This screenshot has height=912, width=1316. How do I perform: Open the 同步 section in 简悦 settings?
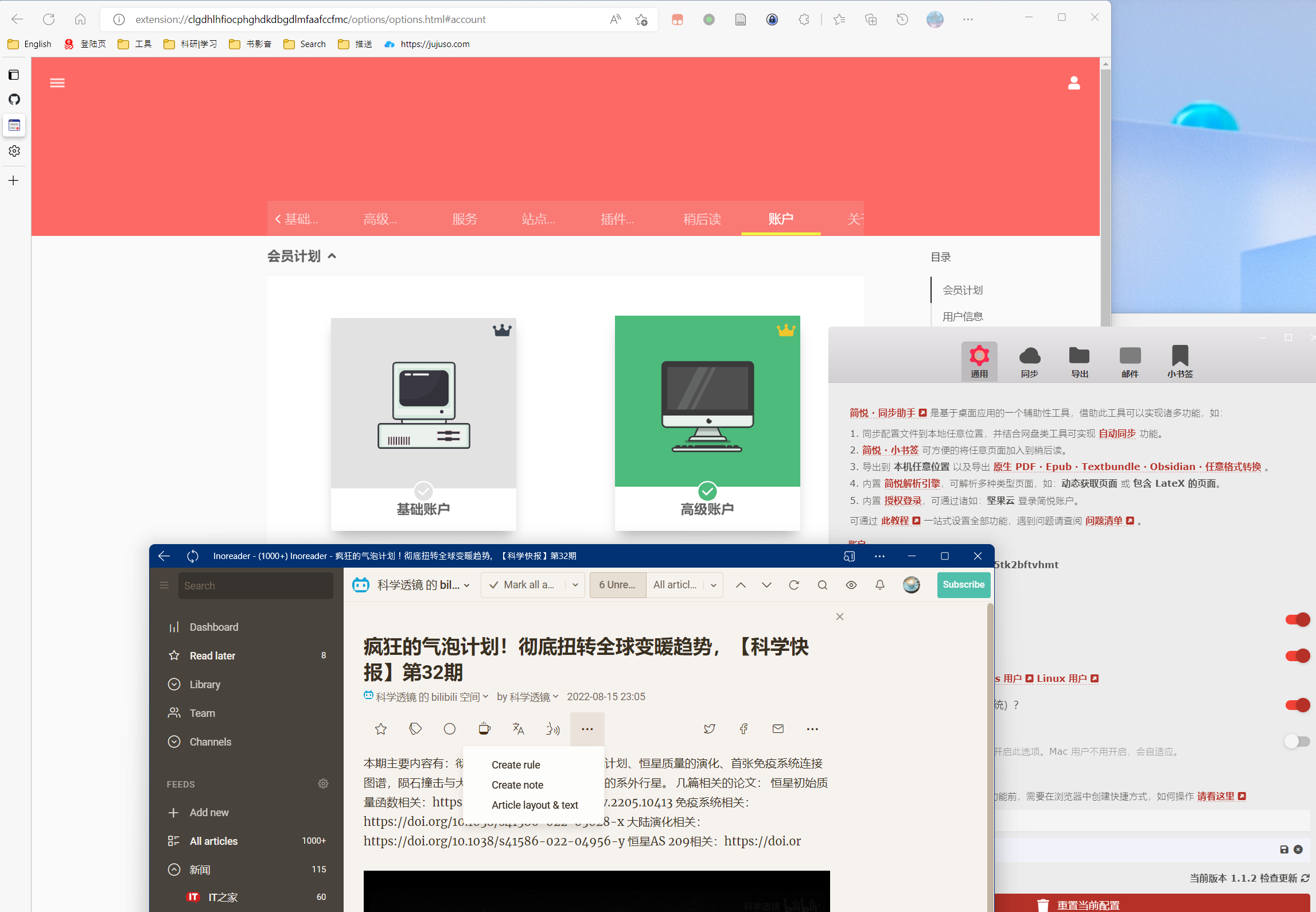pos(1030,360)
